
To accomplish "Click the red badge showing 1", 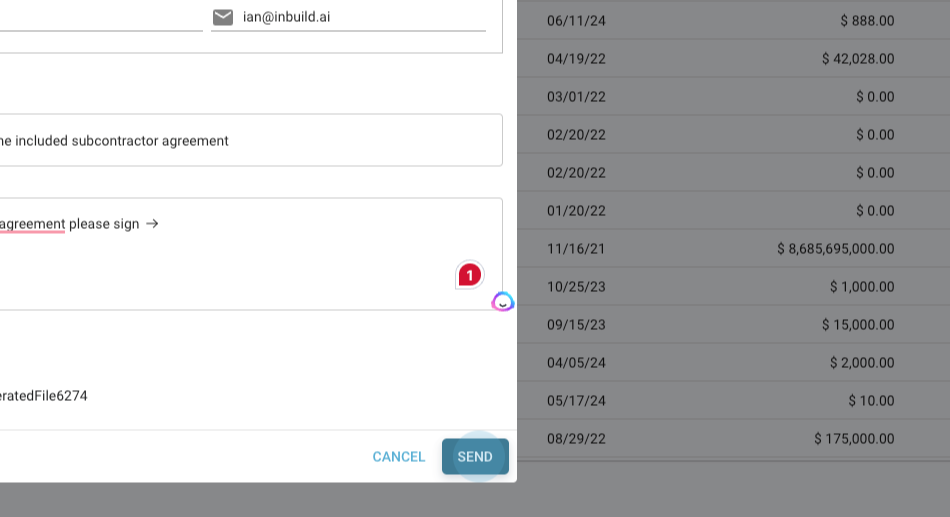I will click(x=469, y=275).
